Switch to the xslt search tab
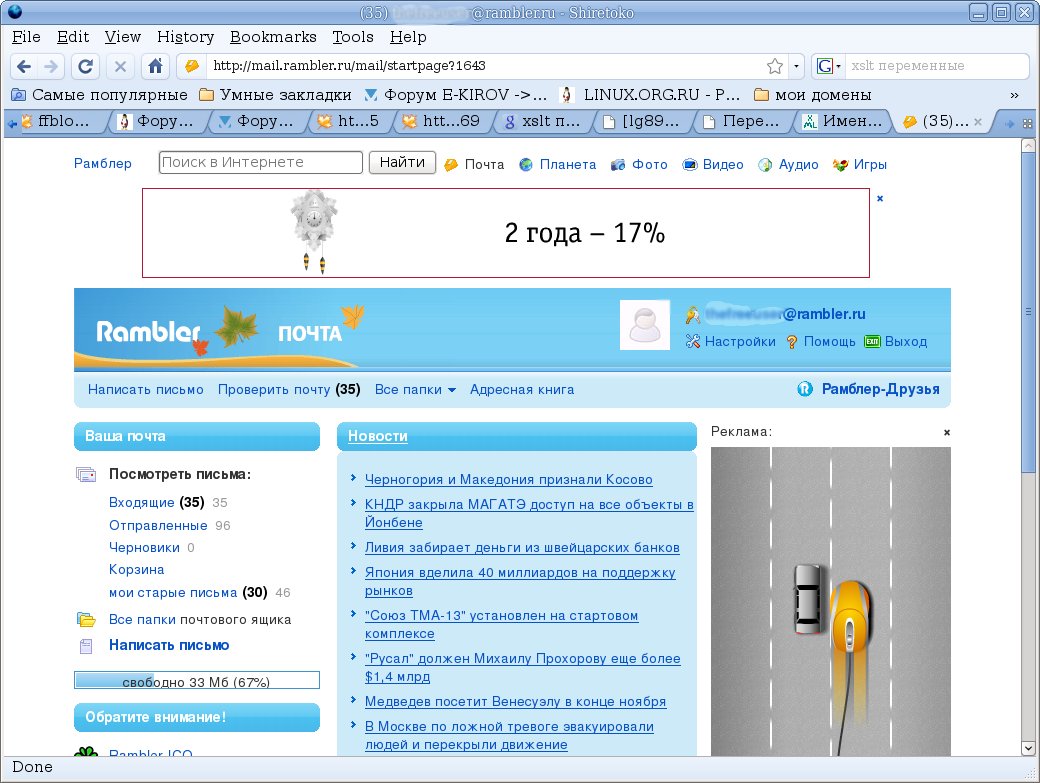Viewport: 1040px width, 783px height. (540, 122)
